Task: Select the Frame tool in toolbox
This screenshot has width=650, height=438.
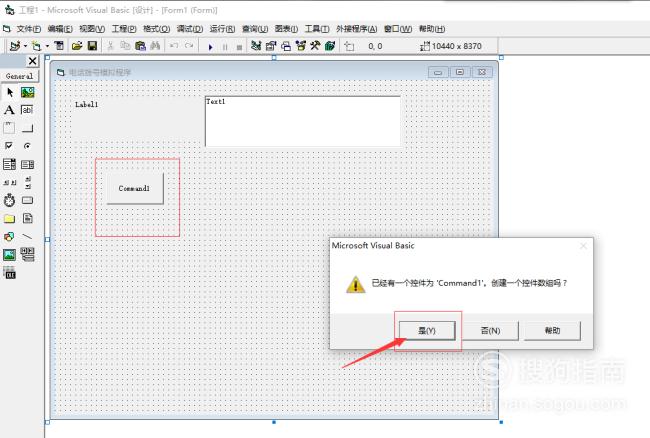Action: coord(10,128)
